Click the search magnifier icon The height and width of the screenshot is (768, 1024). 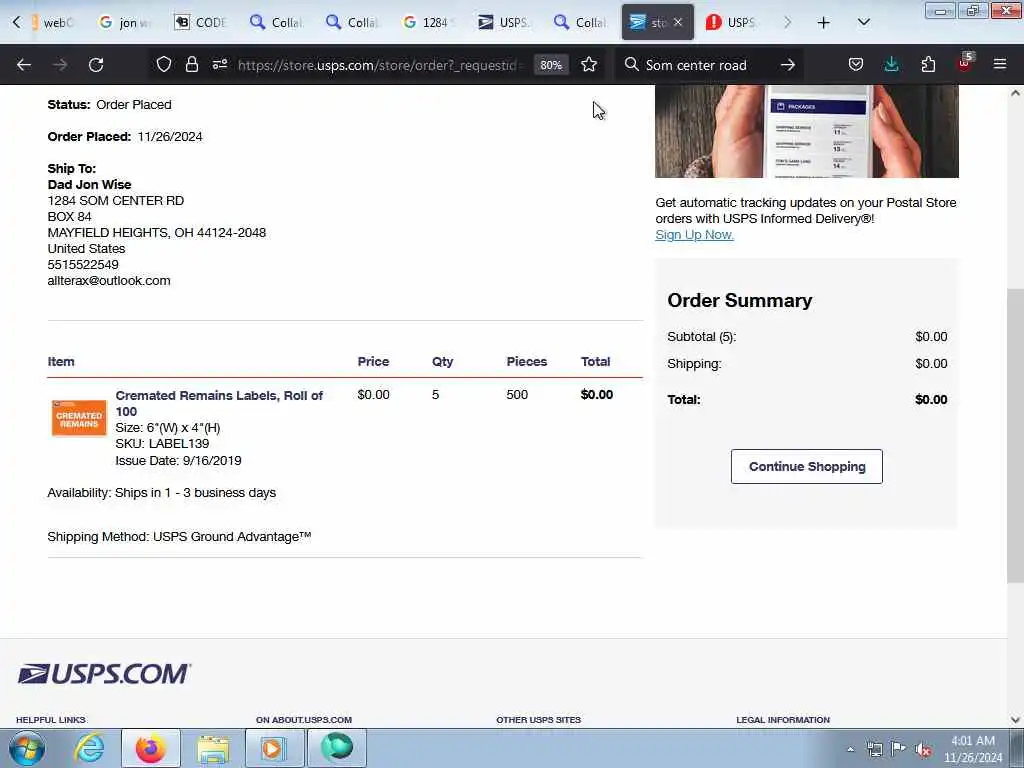(x=632, y=64)
